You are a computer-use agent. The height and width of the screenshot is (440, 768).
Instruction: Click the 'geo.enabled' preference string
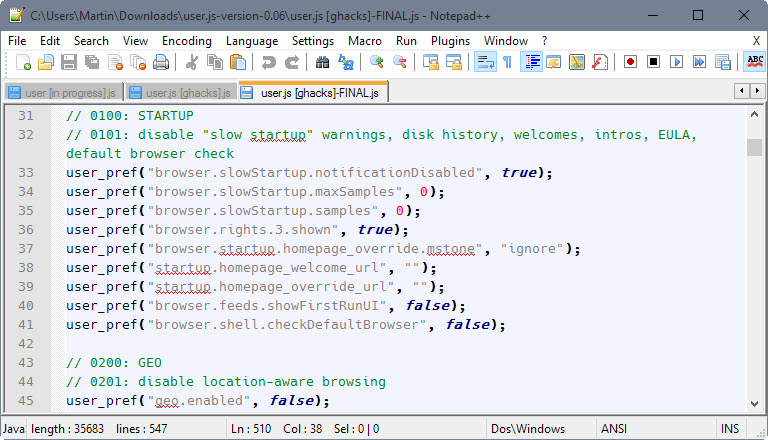pyautogui.click(x=199, y=400)
